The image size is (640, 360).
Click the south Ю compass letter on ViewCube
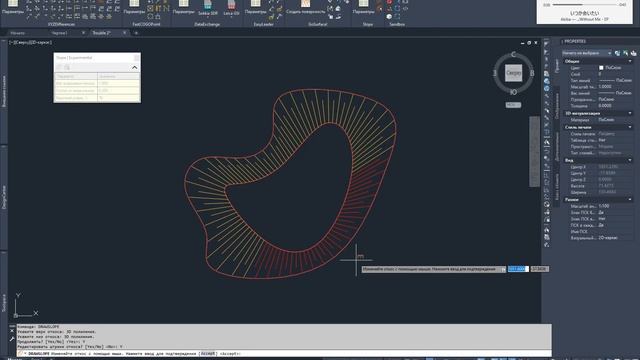[x=513, y=92]
